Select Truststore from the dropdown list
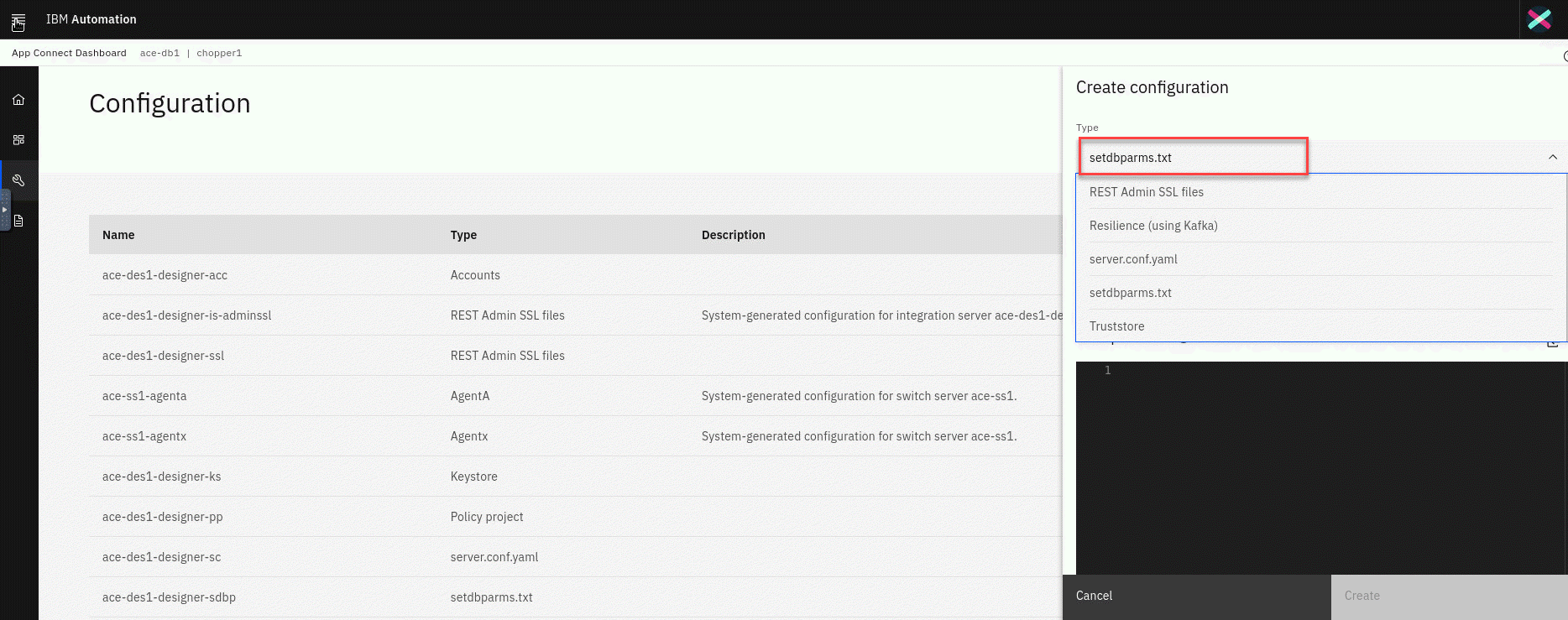 1116,326
